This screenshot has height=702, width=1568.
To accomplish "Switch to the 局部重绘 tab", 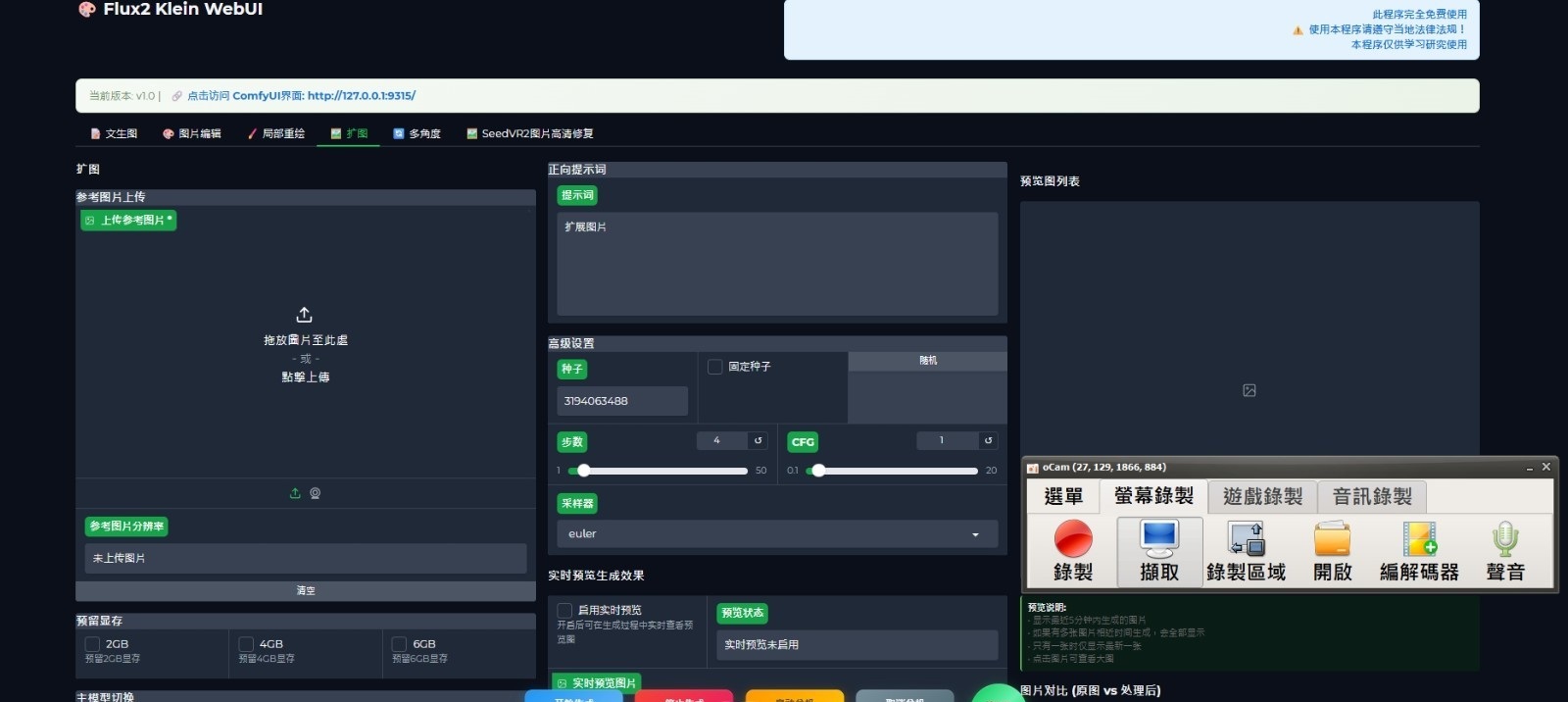I will pyautogui.click(x=275, y=133).
